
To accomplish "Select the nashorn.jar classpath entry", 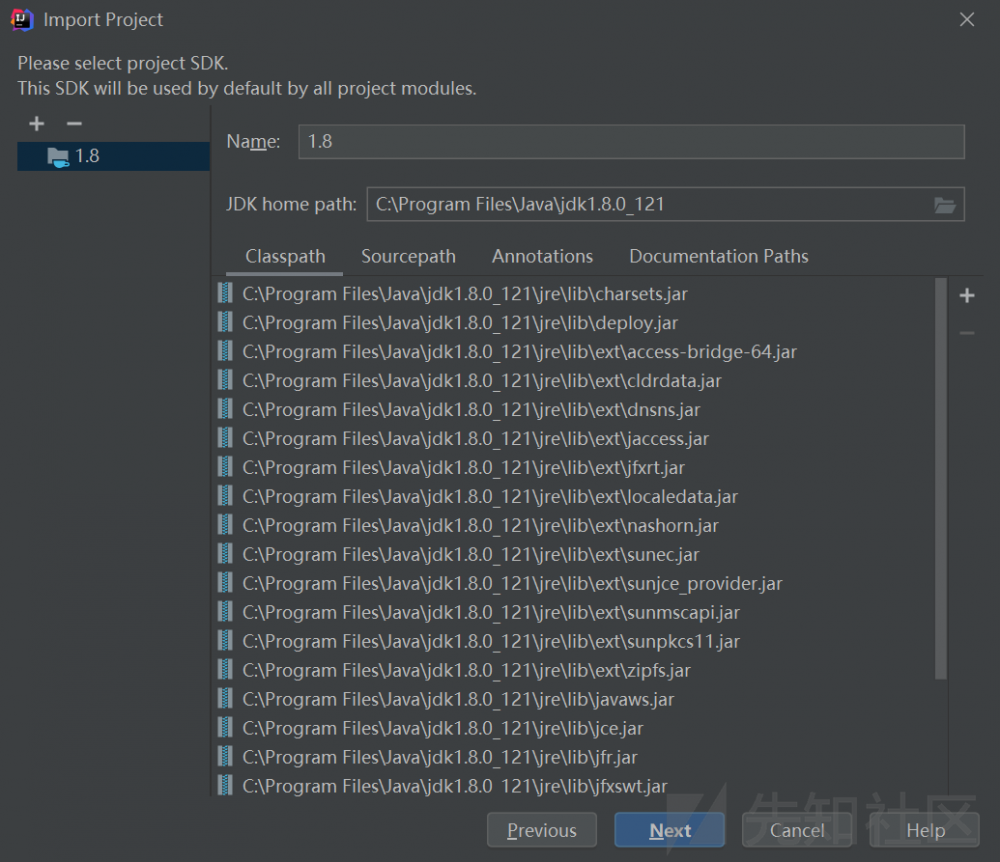I will [x=574, y=525].
